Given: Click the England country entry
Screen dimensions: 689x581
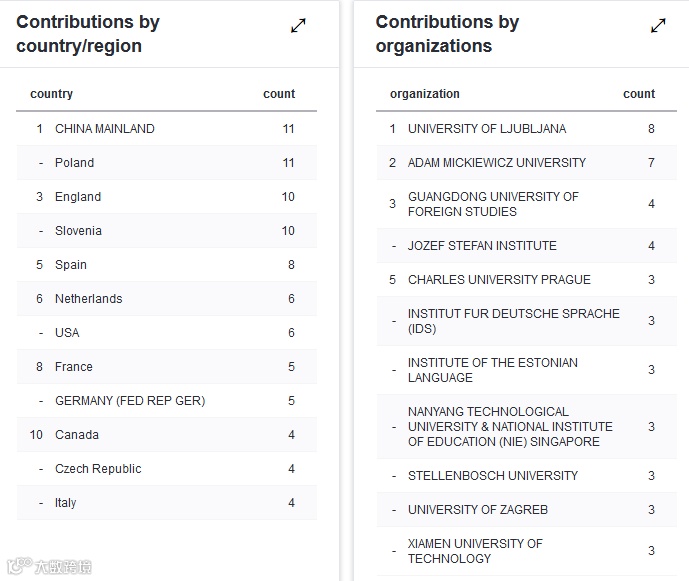Looking at the screenshot, I should coord(78,197).
